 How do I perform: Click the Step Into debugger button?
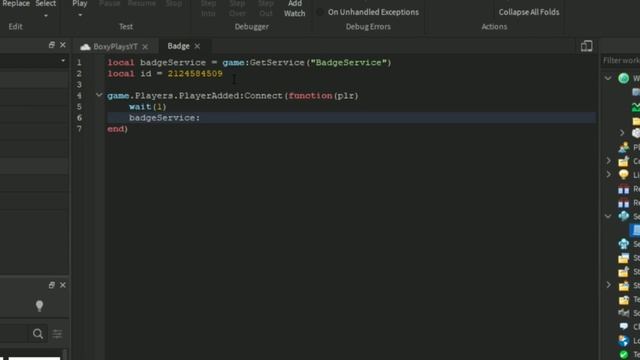coord(208,8)
